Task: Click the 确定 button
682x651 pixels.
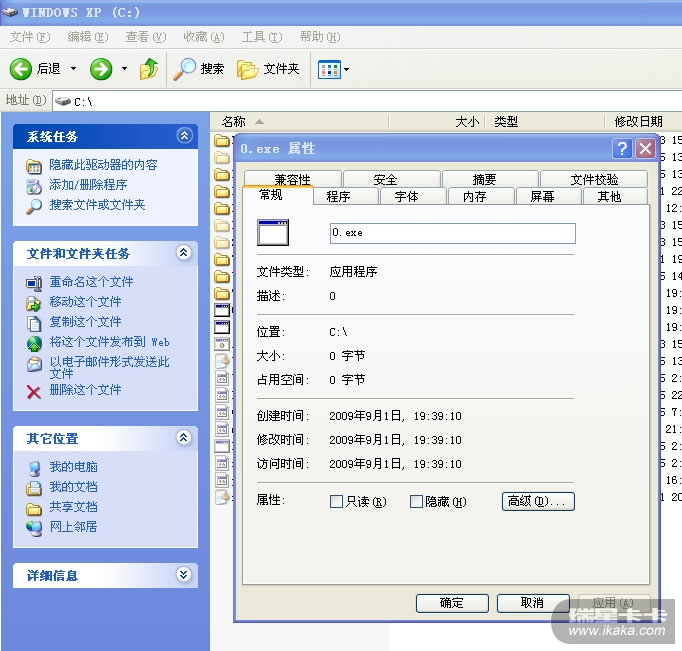Action: point(452,603)
